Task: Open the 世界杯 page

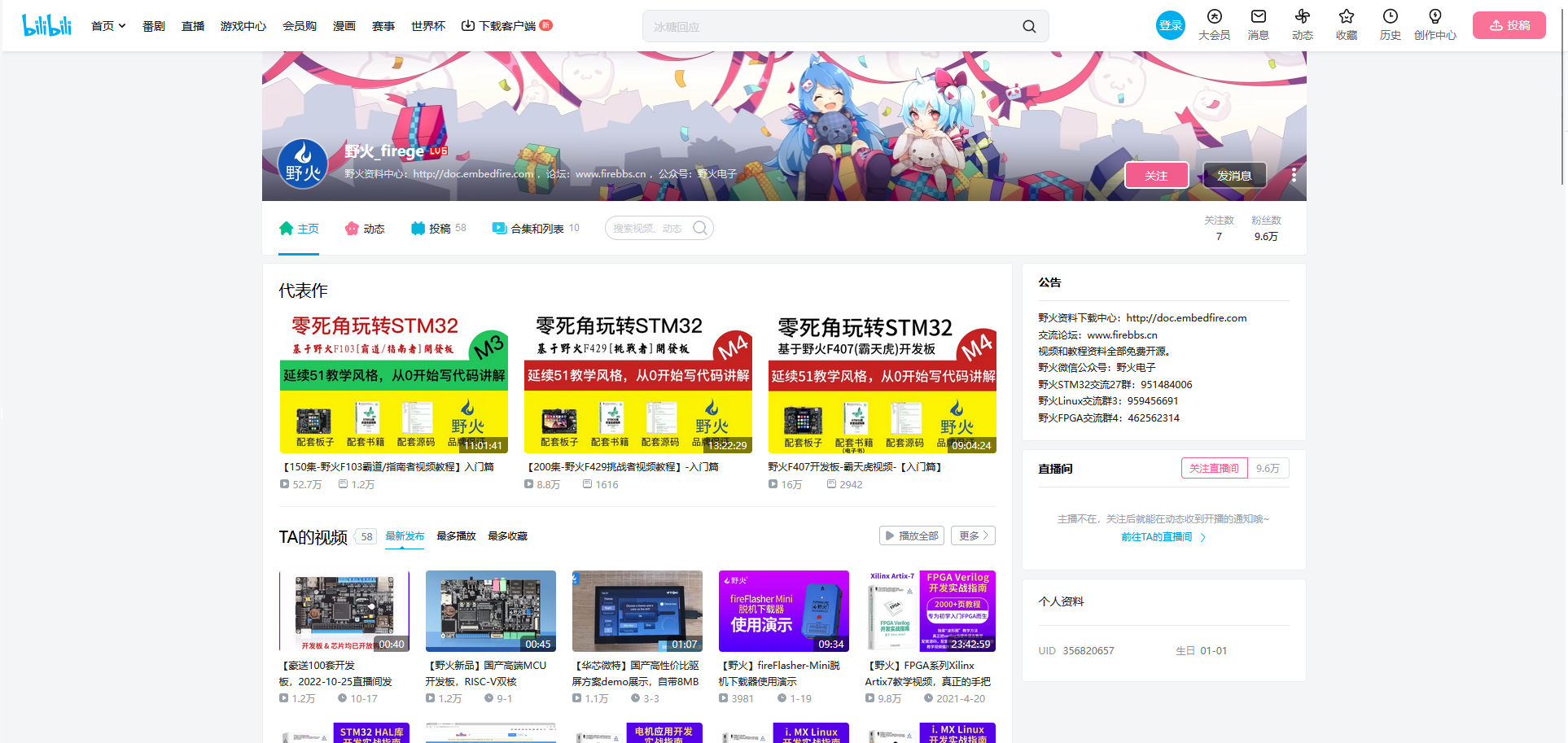Action: click(x=428, y=26)
